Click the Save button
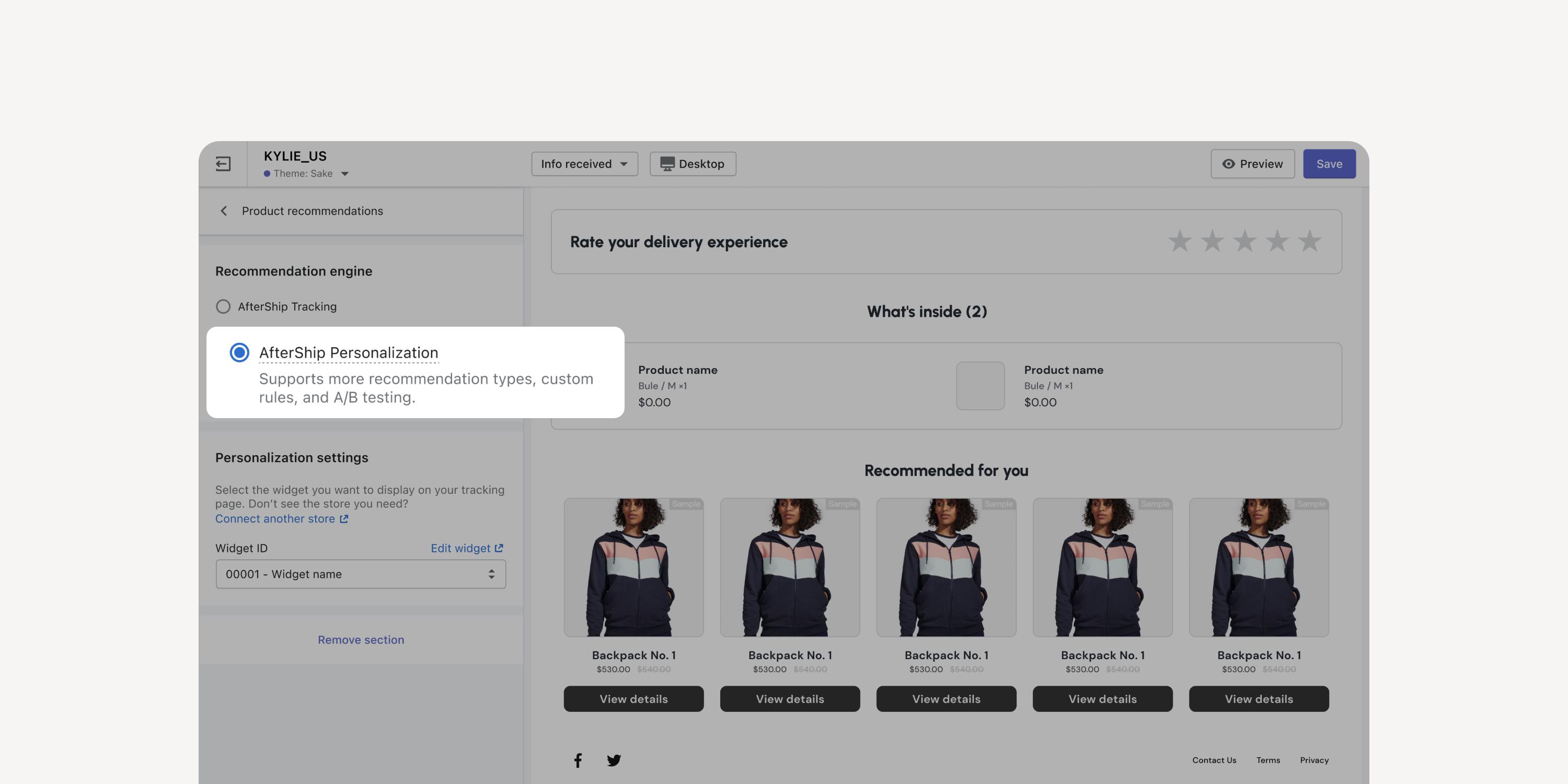Image resolution: width=1568 pixels, height=784 pixels. [1329, 164]
